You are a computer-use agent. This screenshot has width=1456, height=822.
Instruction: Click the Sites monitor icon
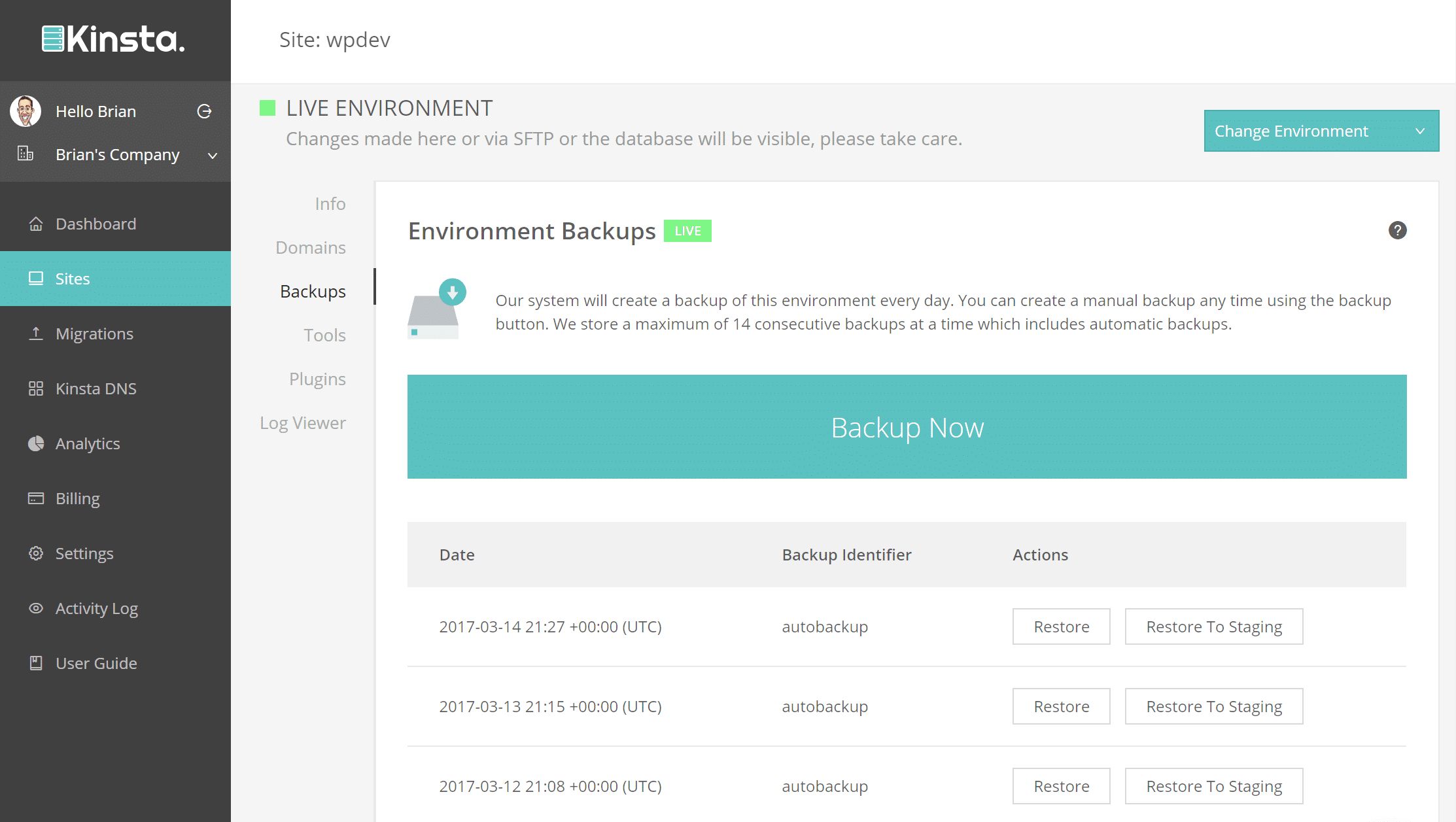tap(36, 279)
